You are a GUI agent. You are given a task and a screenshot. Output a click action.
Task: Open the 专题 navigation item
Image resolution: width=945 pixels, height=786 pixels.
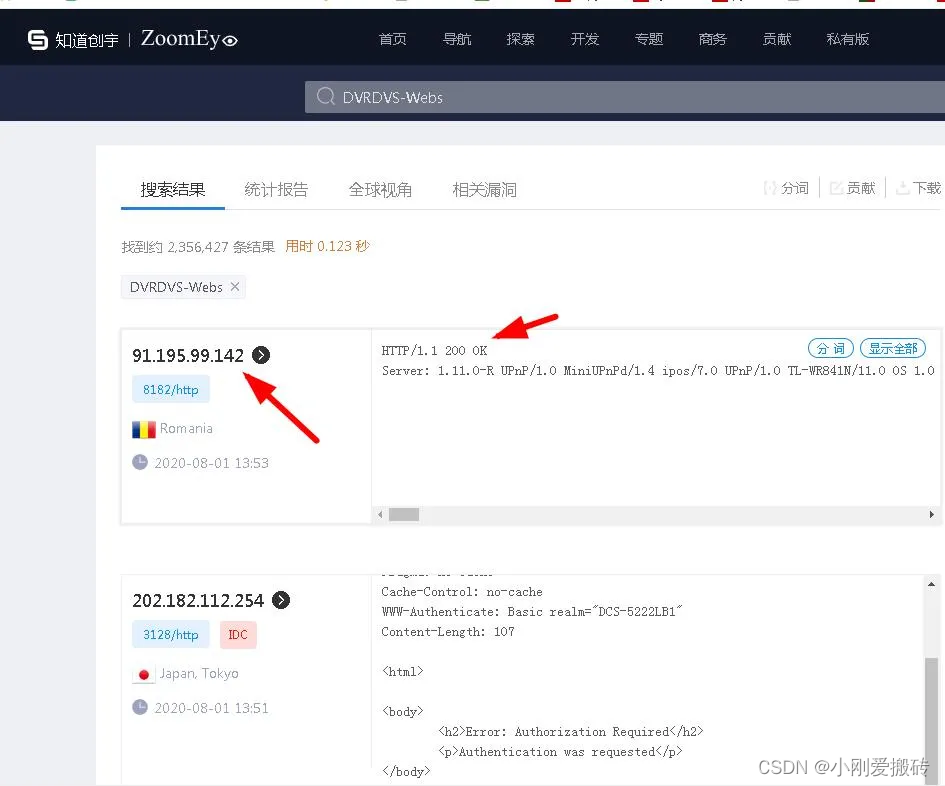pos(648,39)
